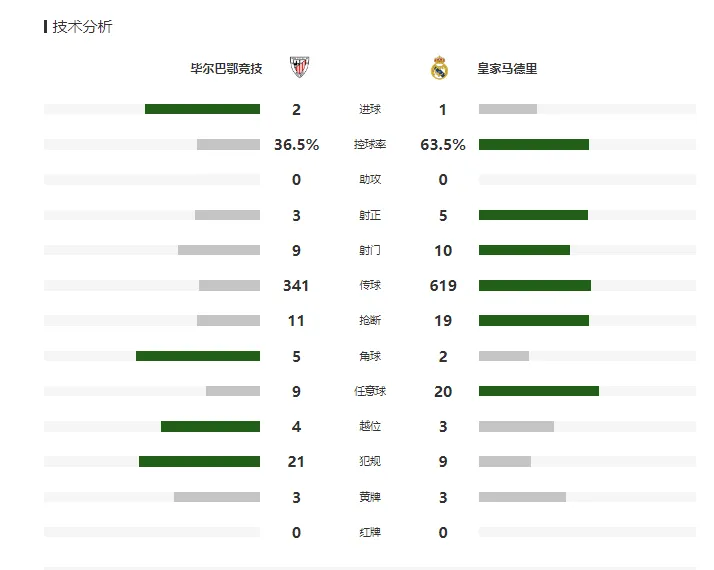Click Real Madrid's green 抢断 tackles bar

(534, 321)
